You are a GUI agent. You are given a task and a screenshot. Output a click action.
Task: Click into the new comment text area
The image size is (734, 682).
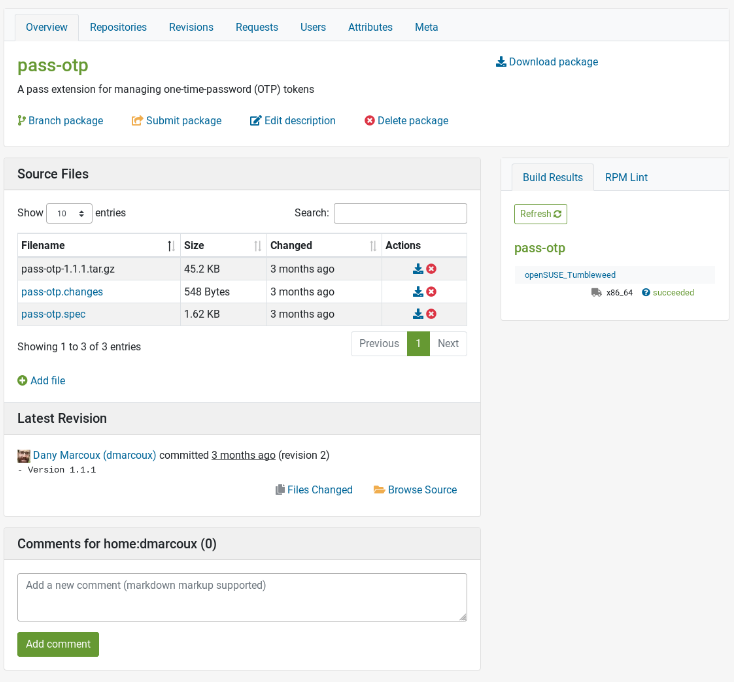point(242,597)
